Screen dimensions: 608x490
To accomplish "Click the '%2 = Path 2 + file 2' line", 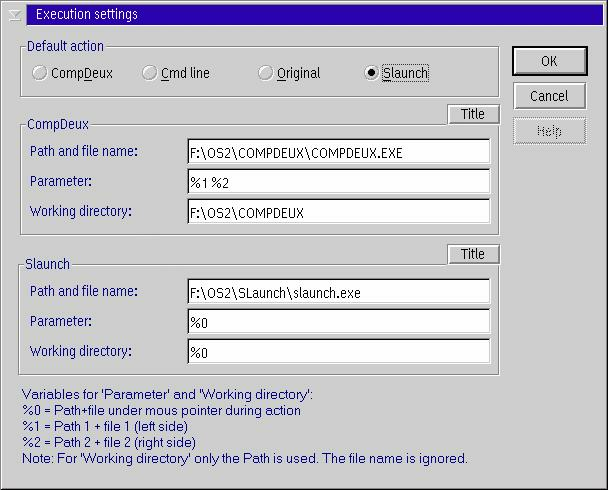I will tap(109, 442).
